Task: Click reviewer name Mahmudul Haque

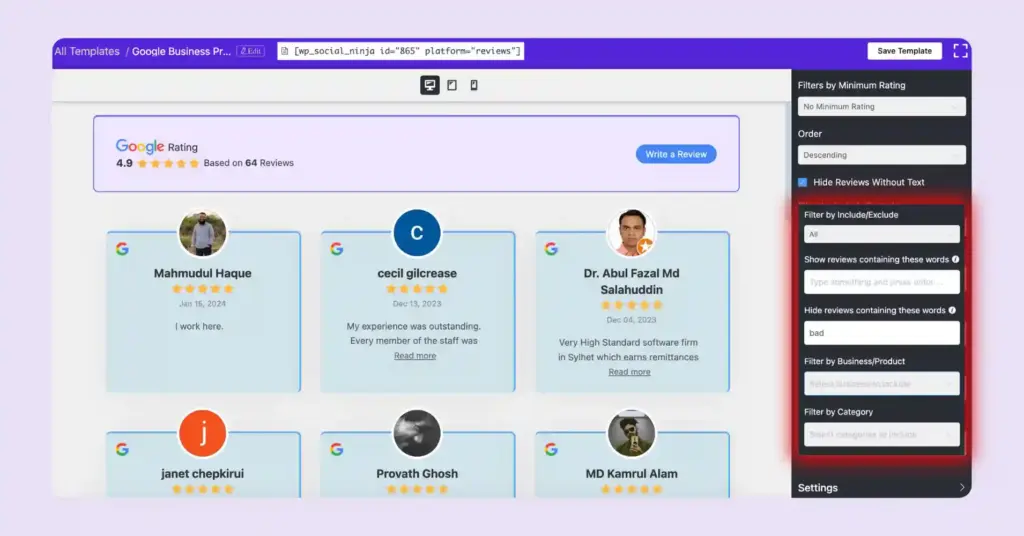Action: pos(202,273)
